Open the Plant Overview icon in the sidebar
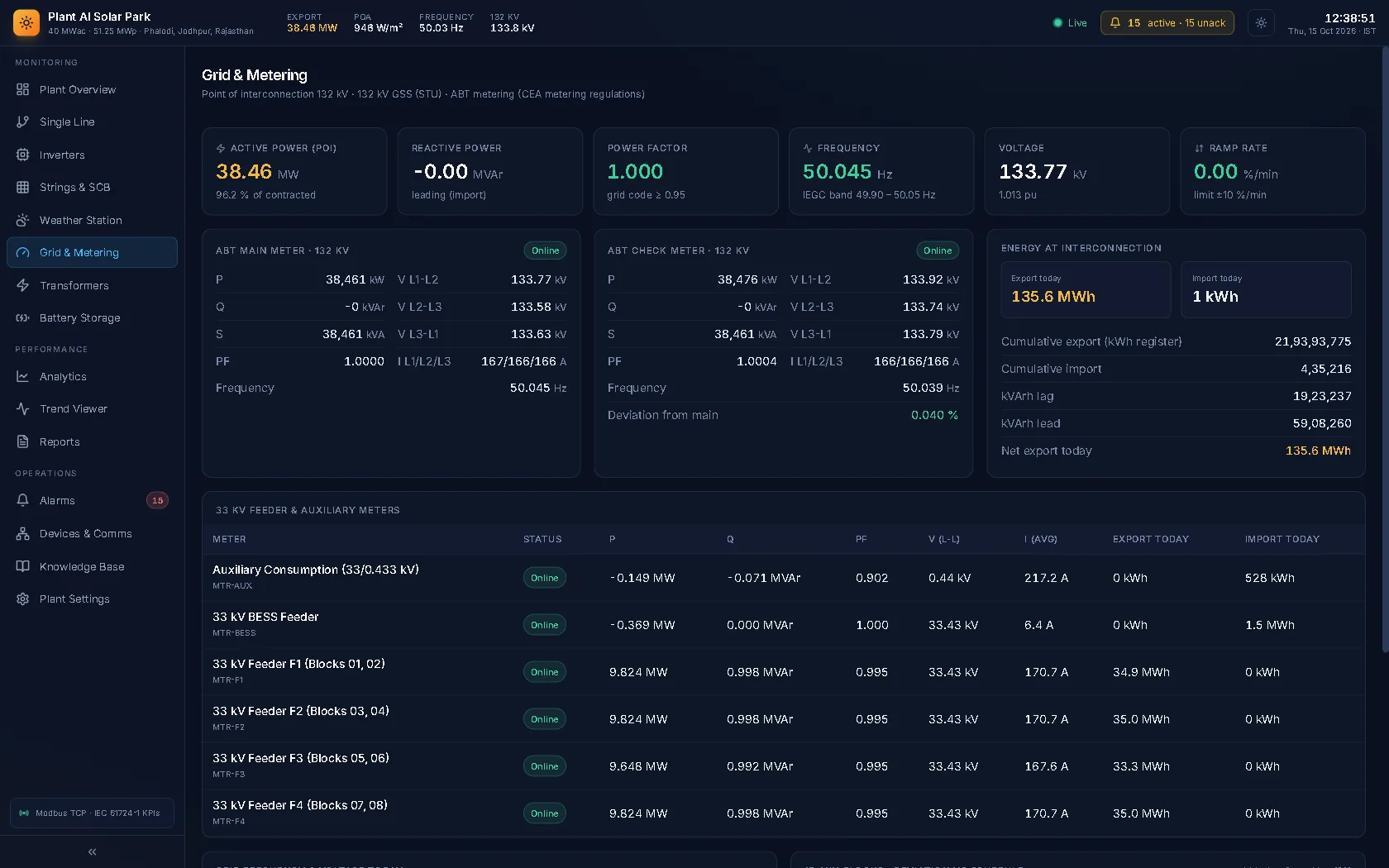The width and height of the screenshot is (1389, 868). click(x=23, y=89)
